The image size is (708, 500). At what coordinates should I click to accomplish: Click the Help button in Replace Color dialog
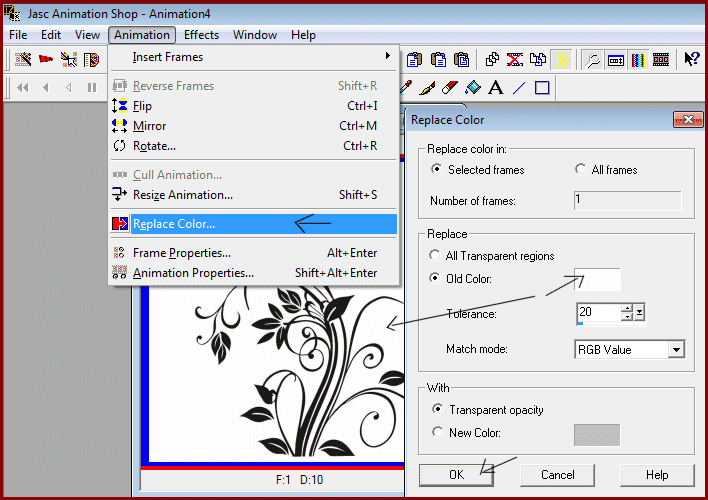[x=657, y=475]
